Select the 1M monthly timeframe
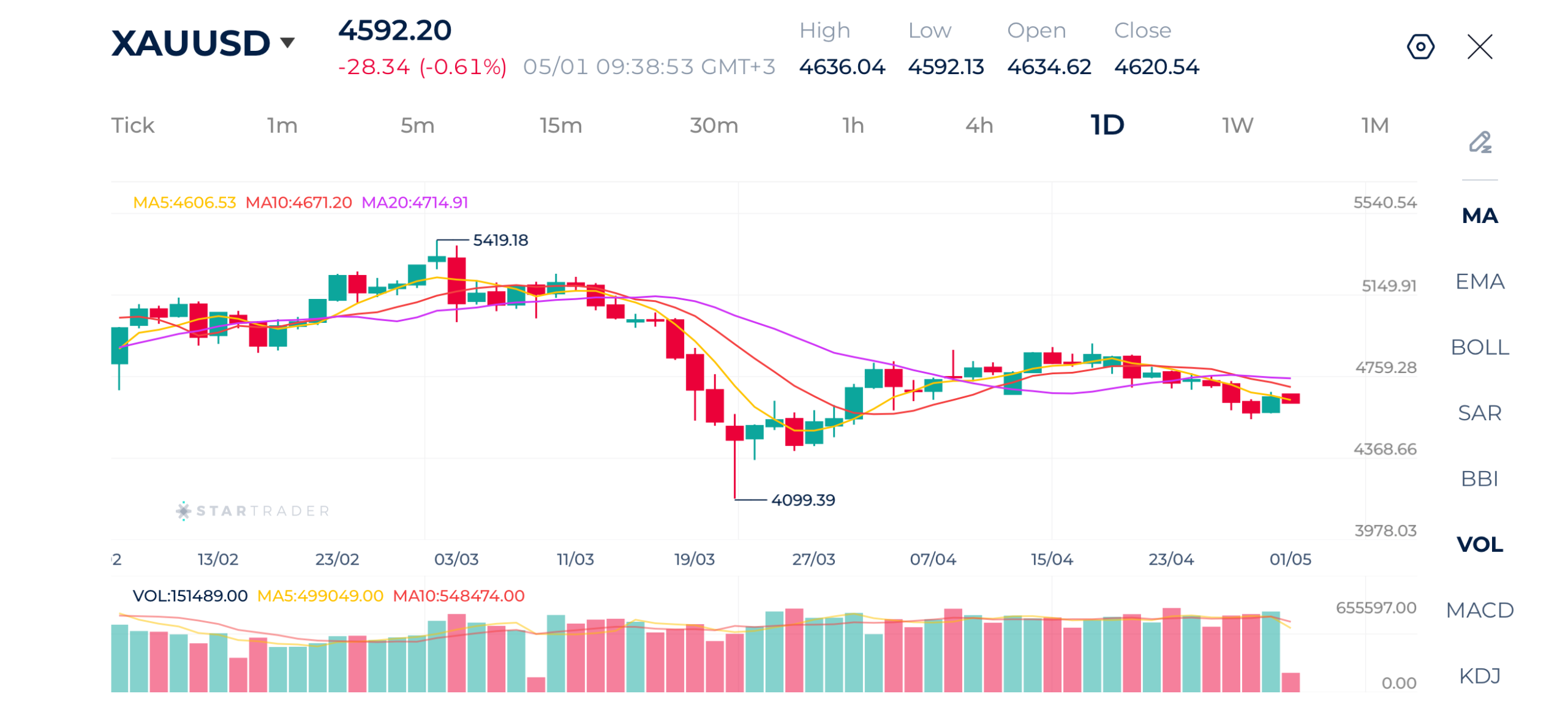Viewport: 1568px width, 721px height. pyautogui.click(x=1374, y=125)
